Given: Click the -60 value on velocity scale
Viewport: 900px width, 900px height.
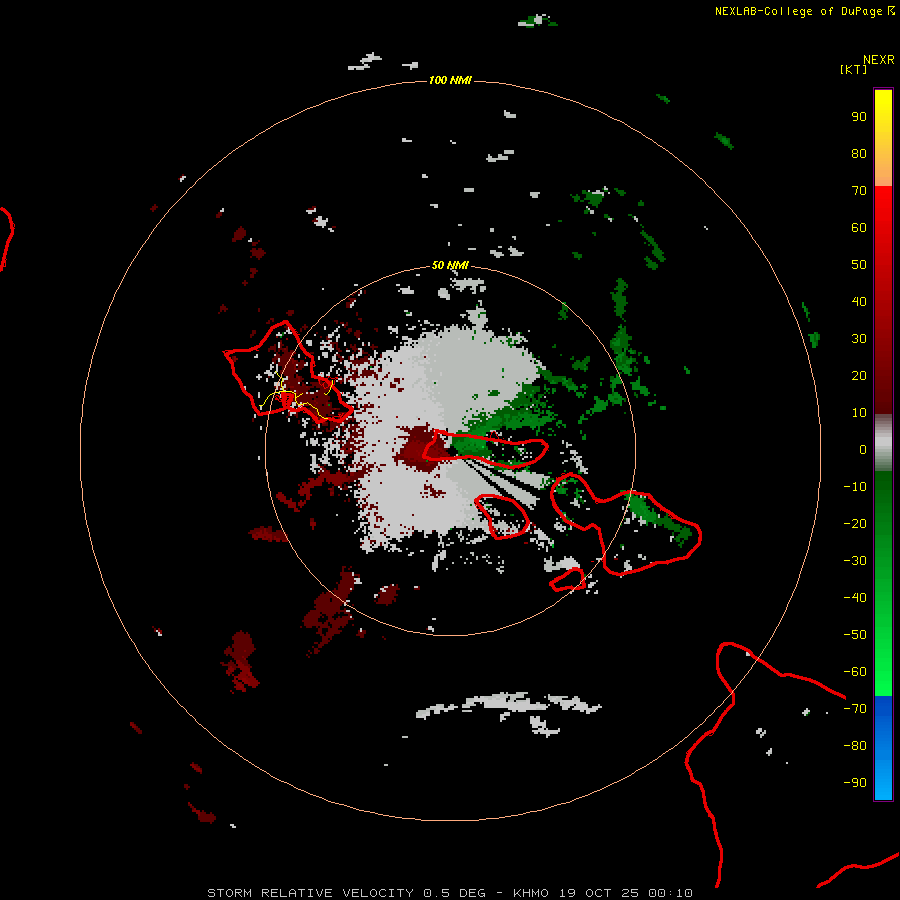Looking at the screenshot, I should pos(855,672).
